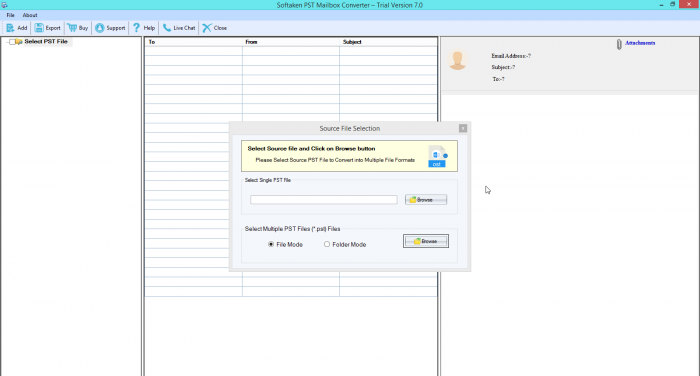Viewport: 700px width, 376px height.
Task: Tick the Select PST File checkbox
Action: pos(12,42)
